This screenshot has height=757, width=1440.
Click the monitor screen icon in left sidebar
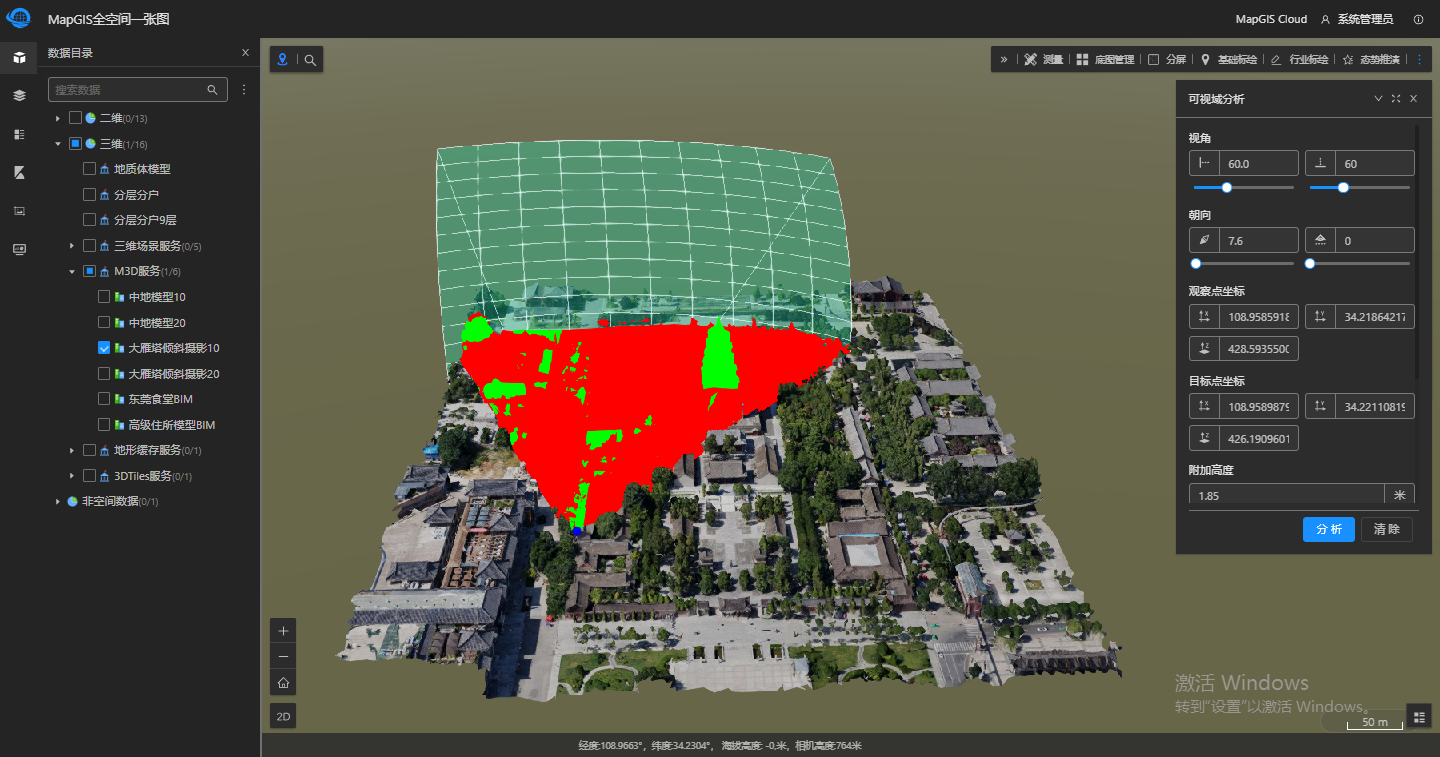(19, 249)
